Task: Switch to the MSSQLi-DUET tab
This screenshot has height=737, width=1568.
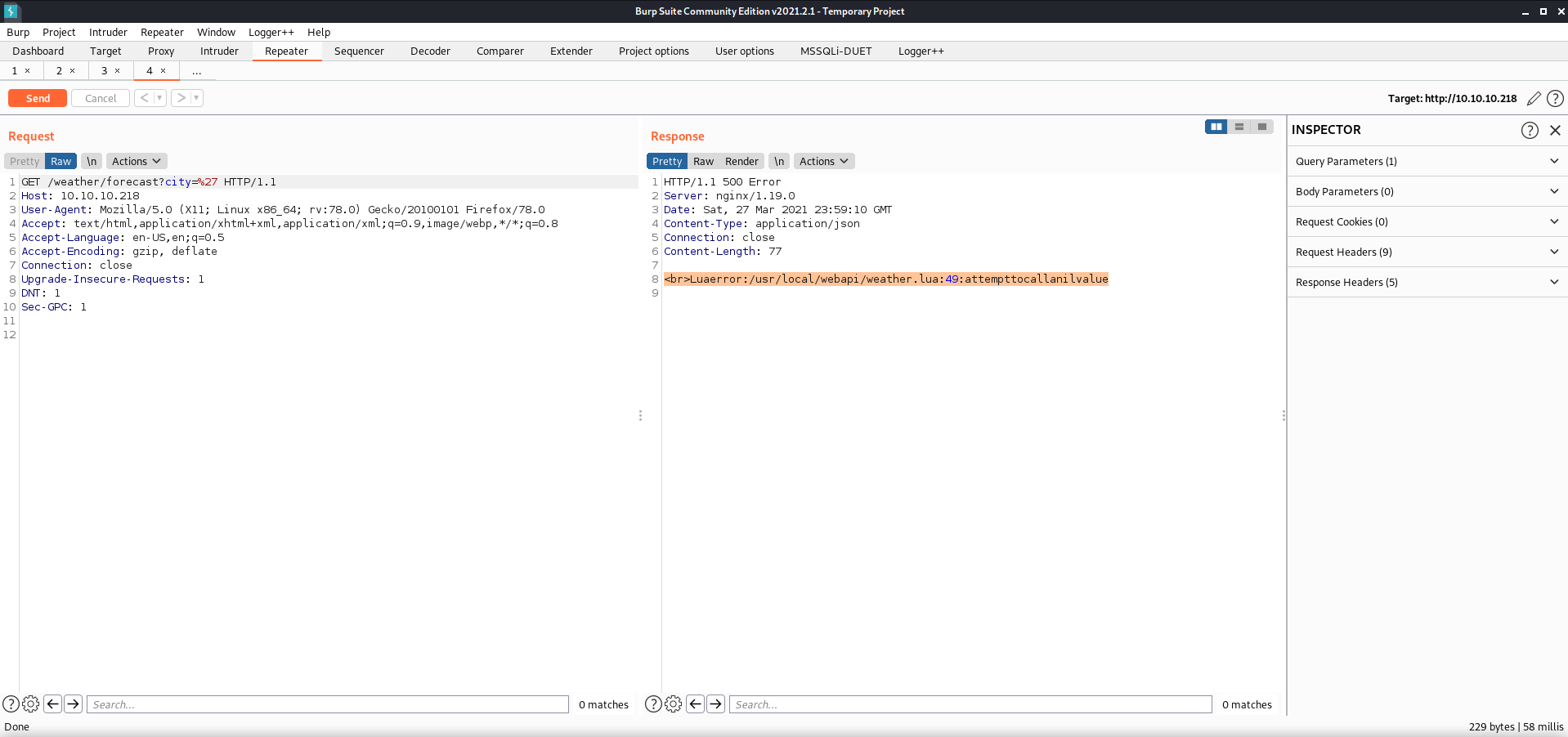Action: point(836,51)
